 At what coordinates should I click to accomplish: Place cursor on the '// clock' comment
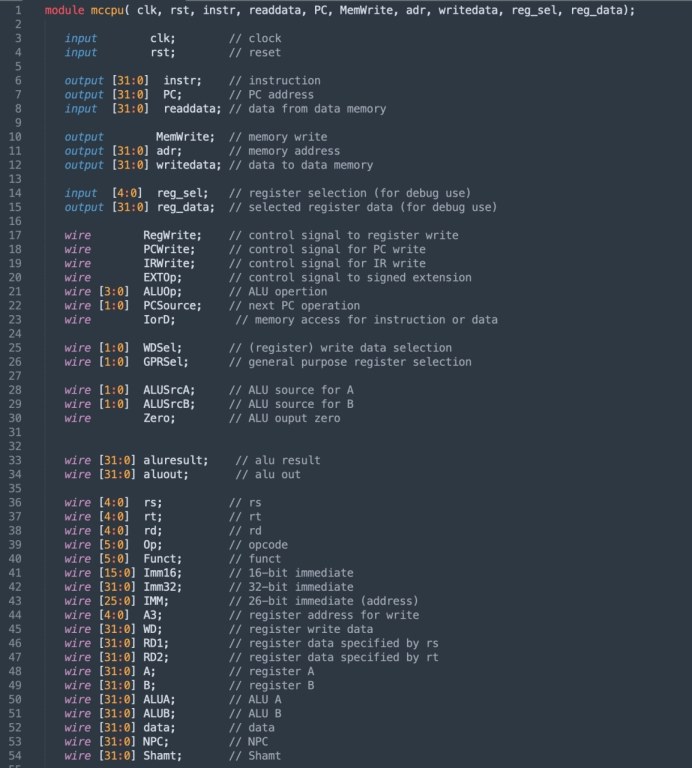pos(254,38)
